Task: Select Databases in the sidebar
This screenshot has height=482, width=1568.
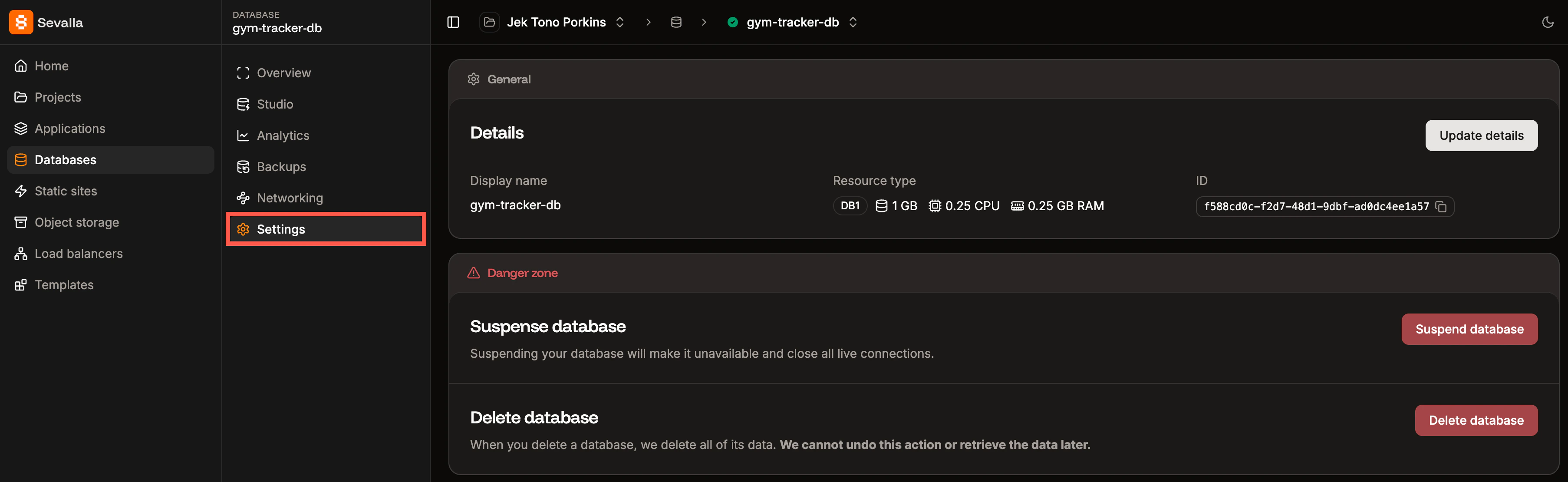Action: (x=110, y=159)
